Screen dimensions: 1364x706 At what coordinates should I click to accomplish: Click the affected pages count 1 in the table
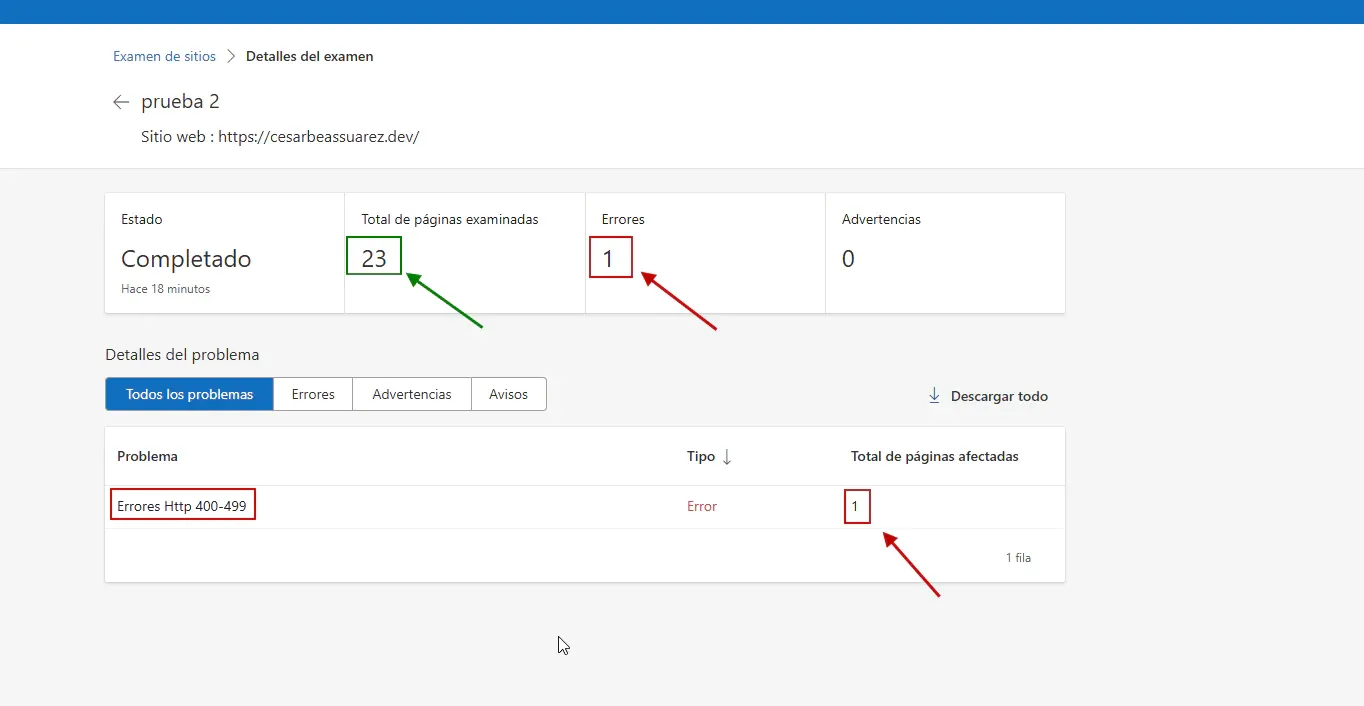857,506
